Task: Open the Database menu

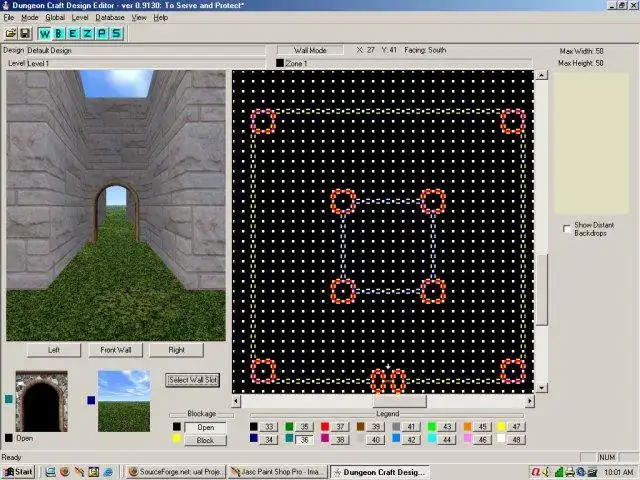Action: tap(110, 18)
